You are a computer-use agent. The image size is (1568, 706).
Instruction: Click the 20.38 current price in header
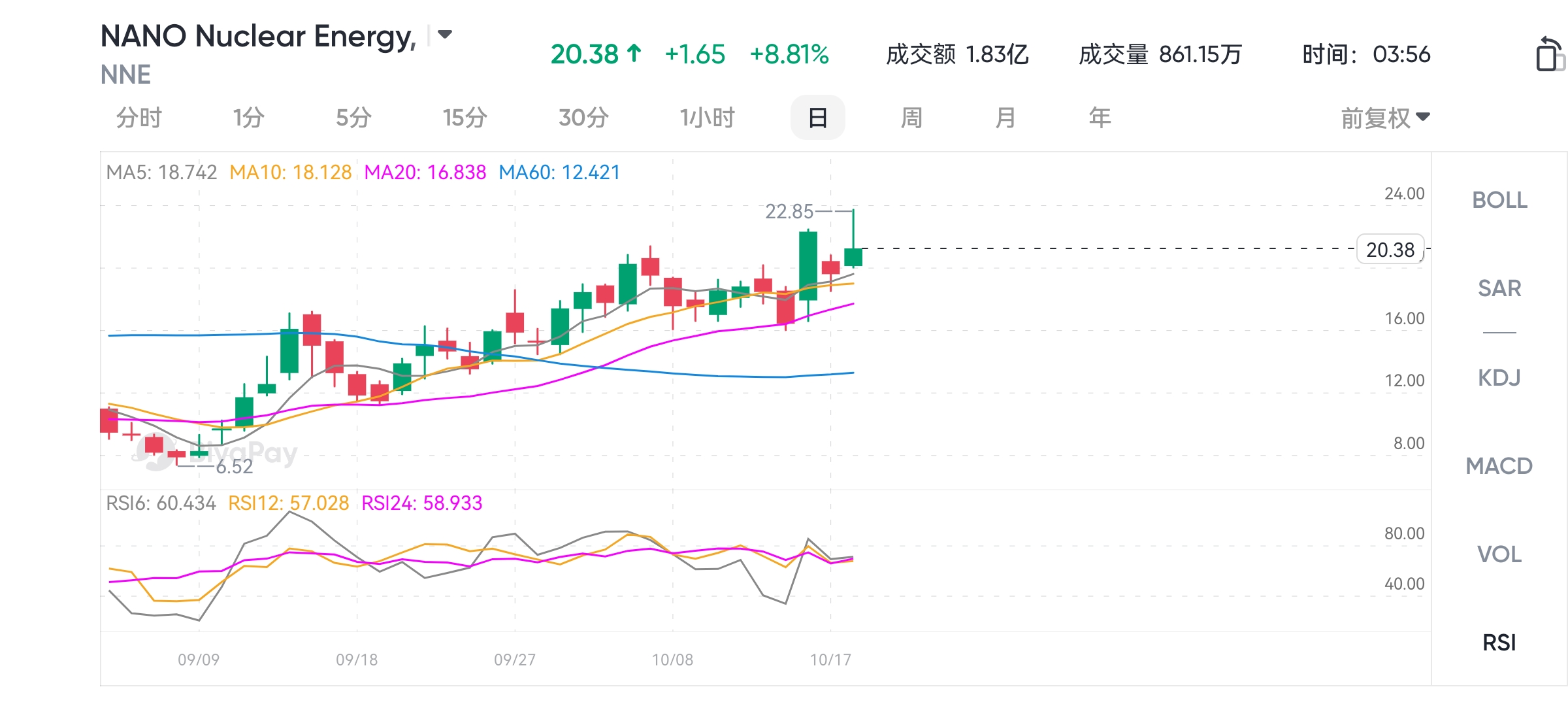[585, 54]
